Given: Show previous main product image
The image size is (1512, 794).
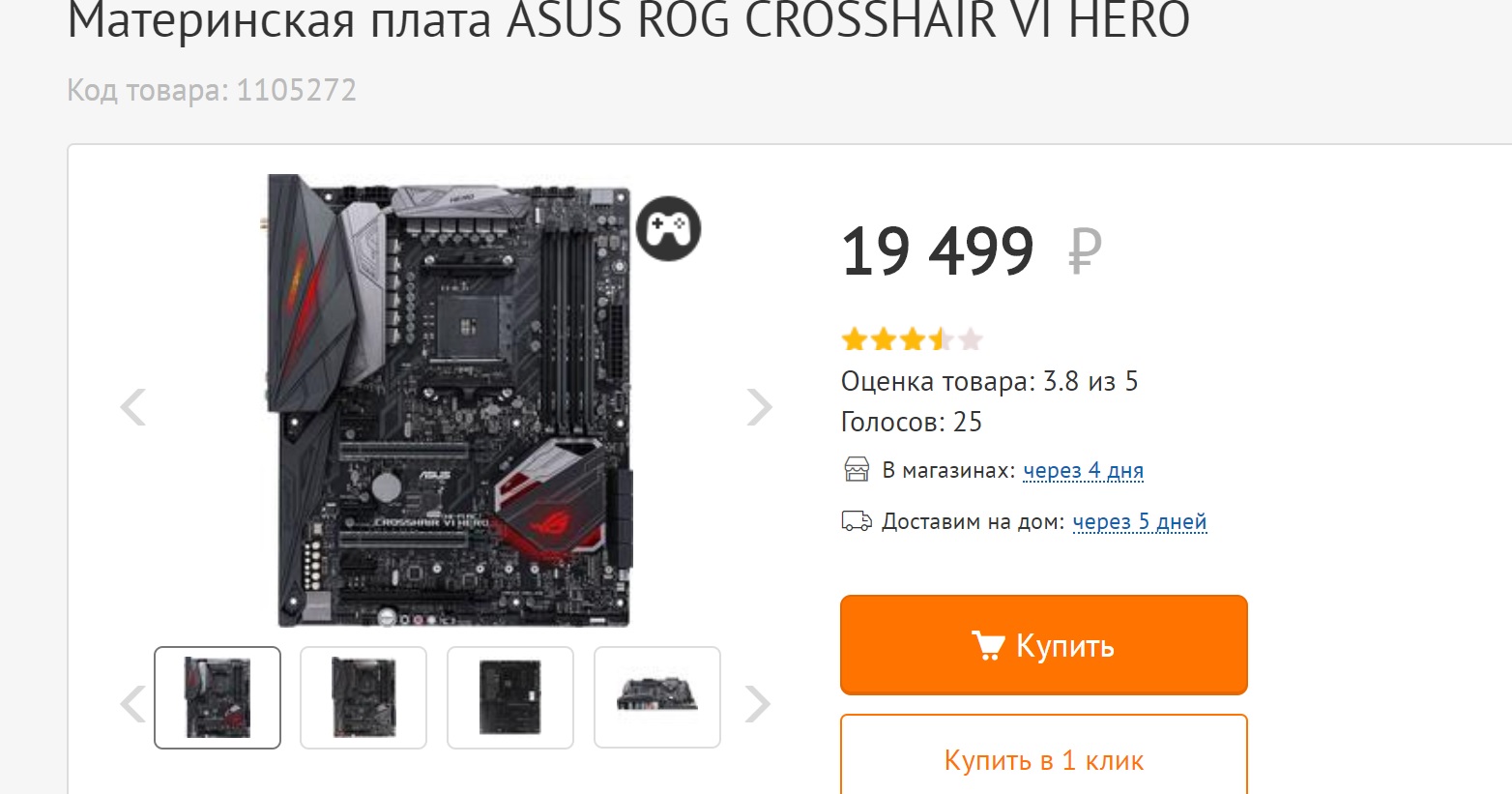Looking at the screenshot, I should pos(133,407).
